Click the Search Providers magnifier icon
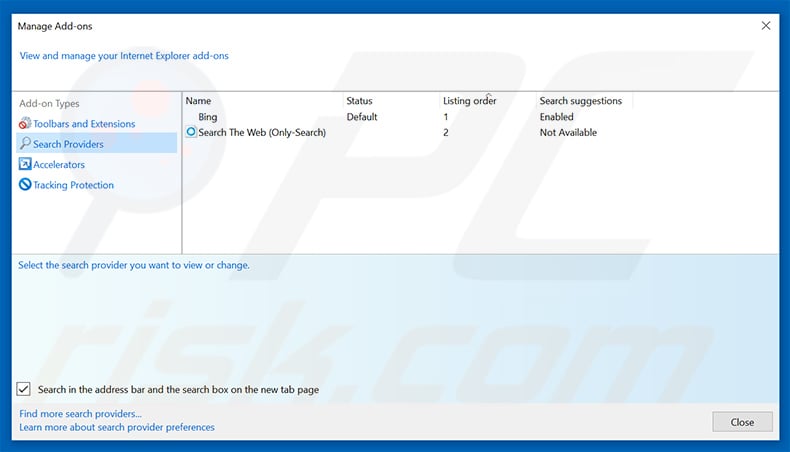790x452 pixels. tap(25, 144)
